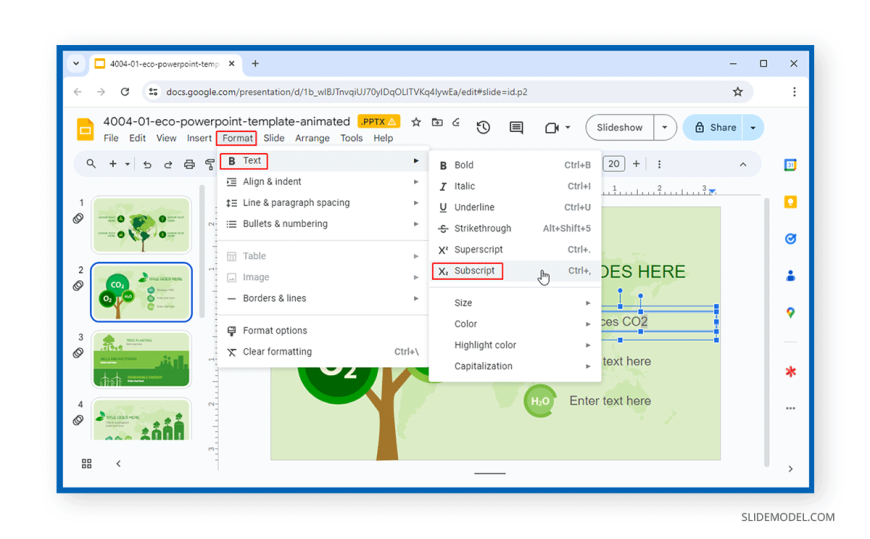
Task: Open the new slide layout dropdown
Action: 128,164
